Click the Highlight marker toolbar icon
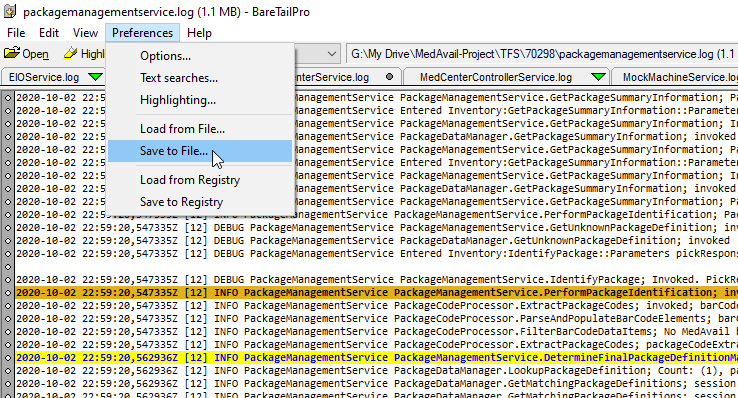This screenshot has height=398, width=738. [70, 53]
